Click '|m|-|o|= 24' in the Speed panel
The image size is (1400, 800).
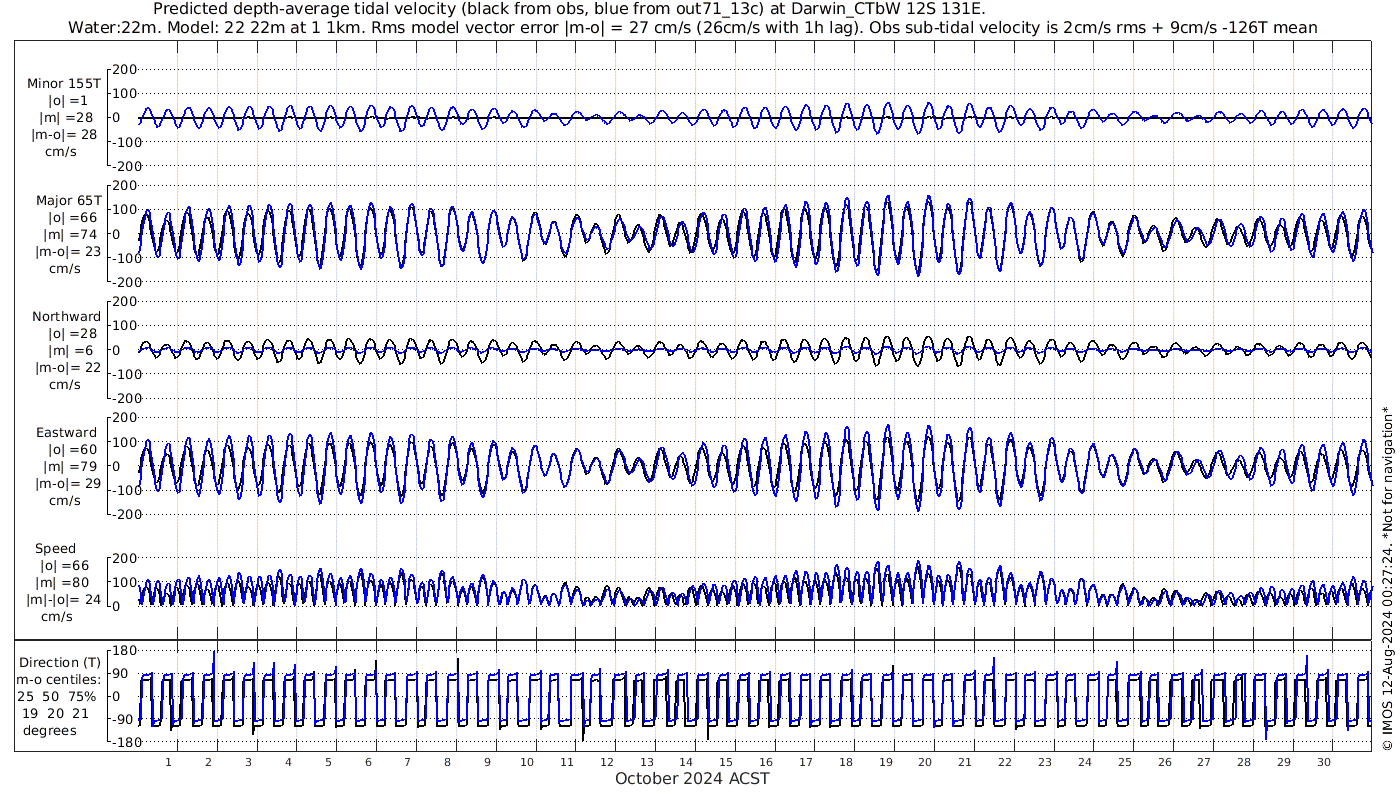[x=65, y=600]
